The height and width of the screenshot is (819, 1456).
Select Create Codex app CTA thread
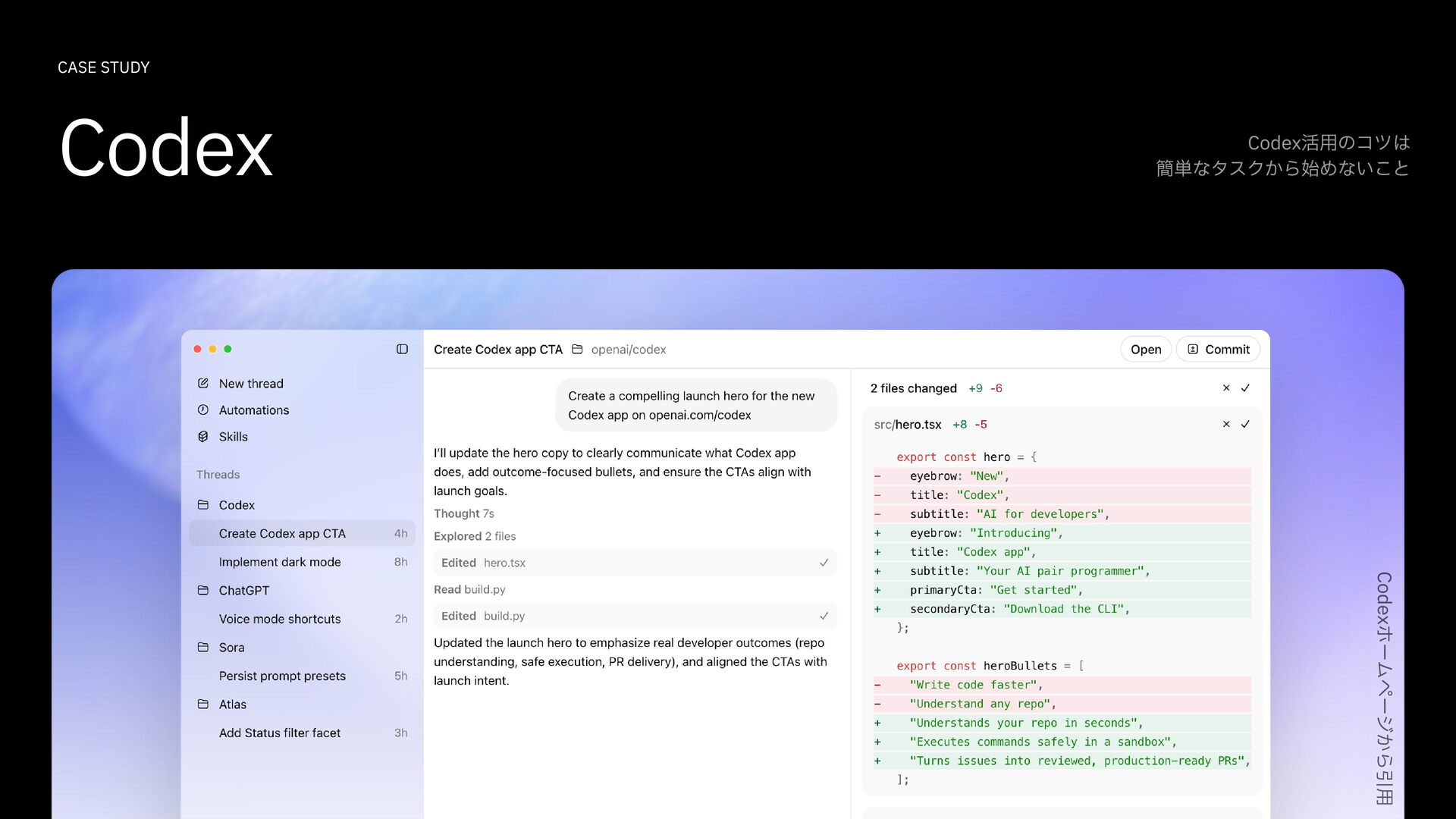(x=282, y=534)
